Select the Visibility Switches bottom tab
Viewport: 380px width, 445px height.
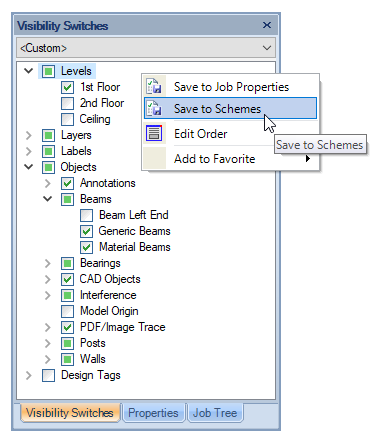(x=70, y=413)
